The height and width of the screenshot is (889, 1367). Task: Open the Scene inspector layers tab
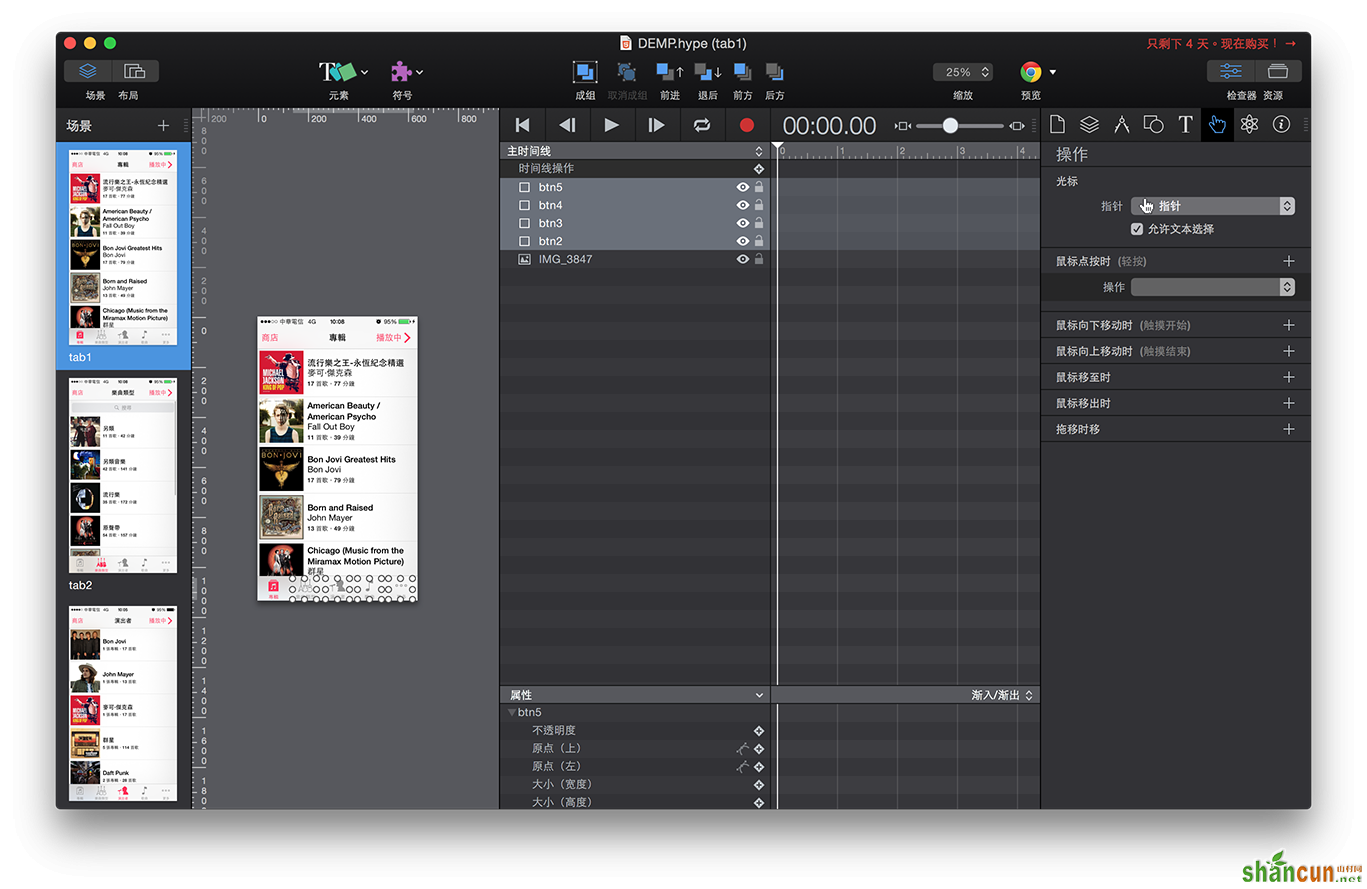pos(1089,124)
